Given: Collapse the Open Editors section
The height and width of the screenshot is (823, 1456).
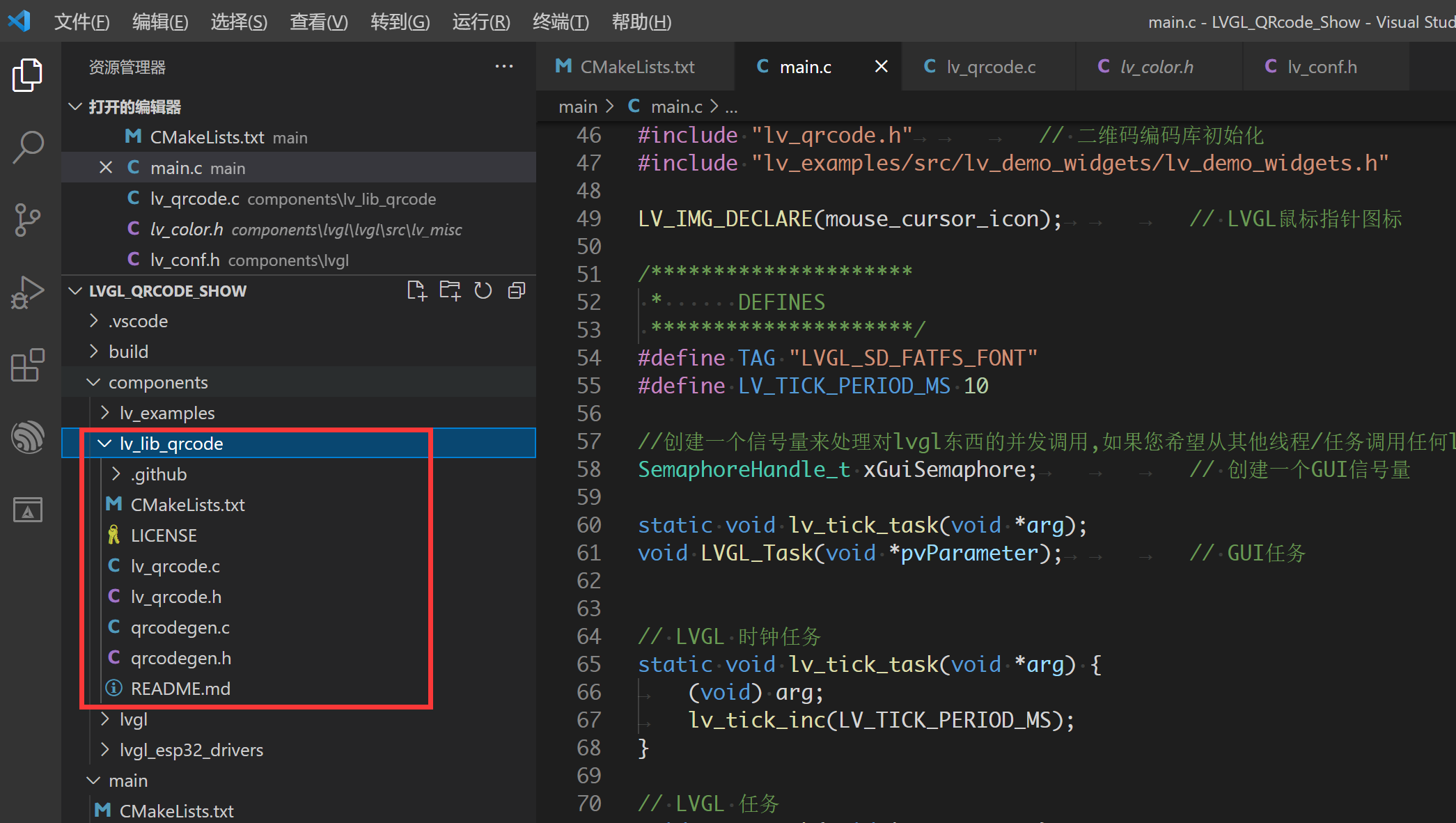Looking at the screenshot, I should pos(134,107).
